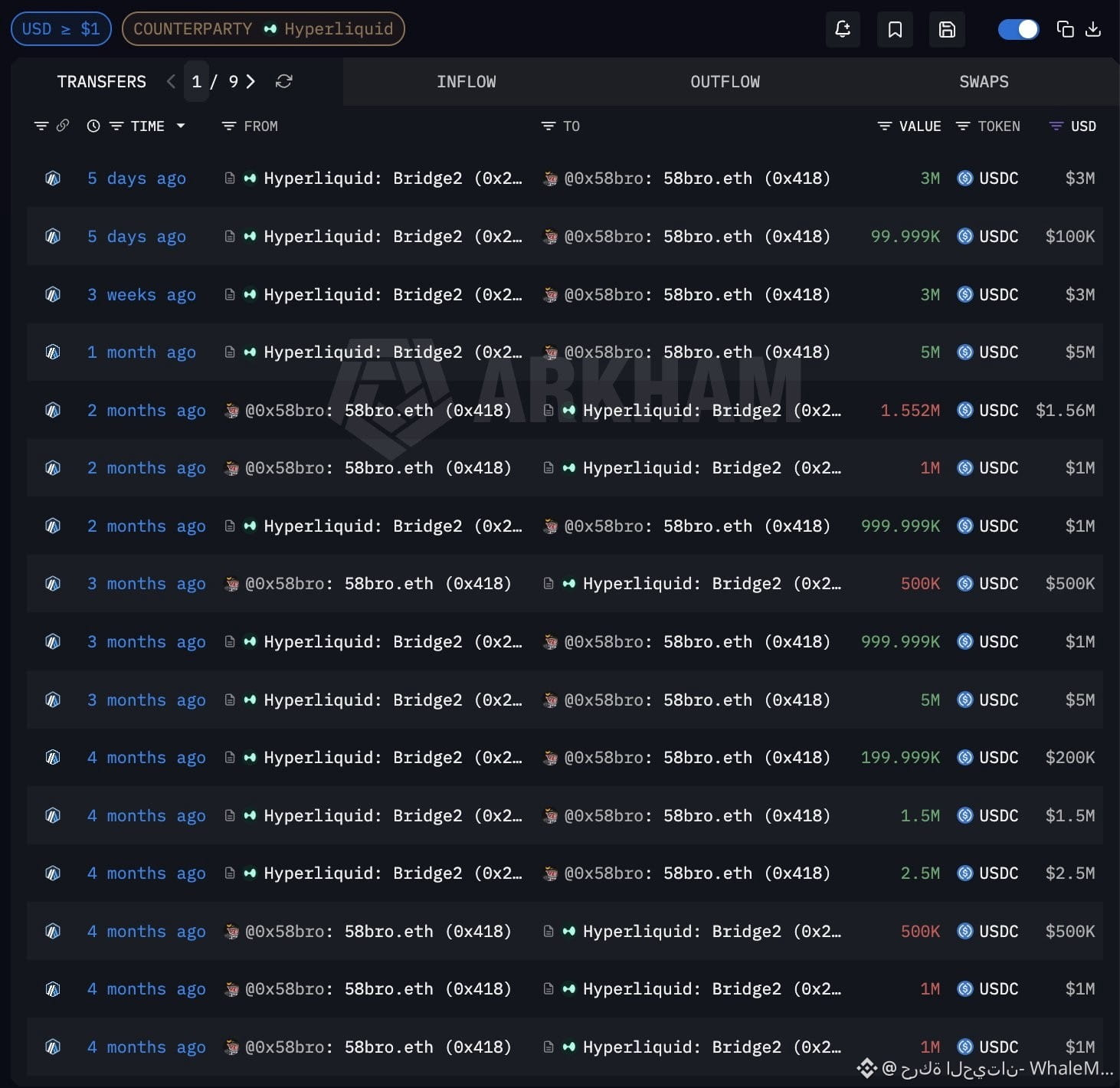This screenshot has height=1088, width=1120.
Task: Click the save disk icon
Action: pos(947,30)
